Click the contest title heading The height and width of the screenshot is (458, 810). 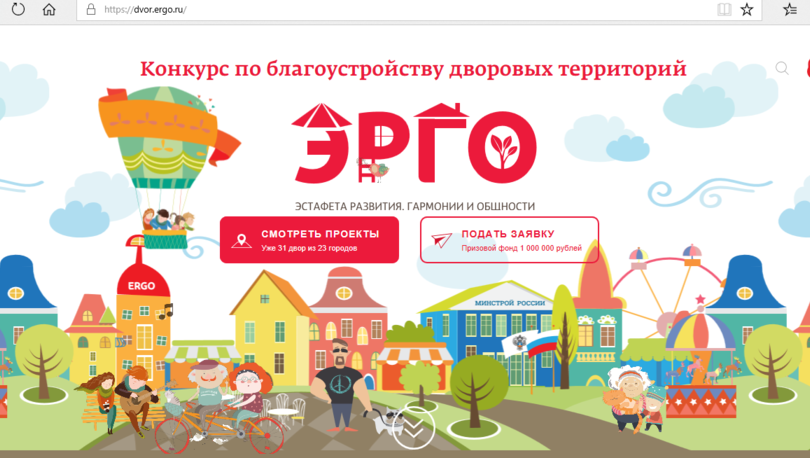pyautogui.click(x=413, y=69)
